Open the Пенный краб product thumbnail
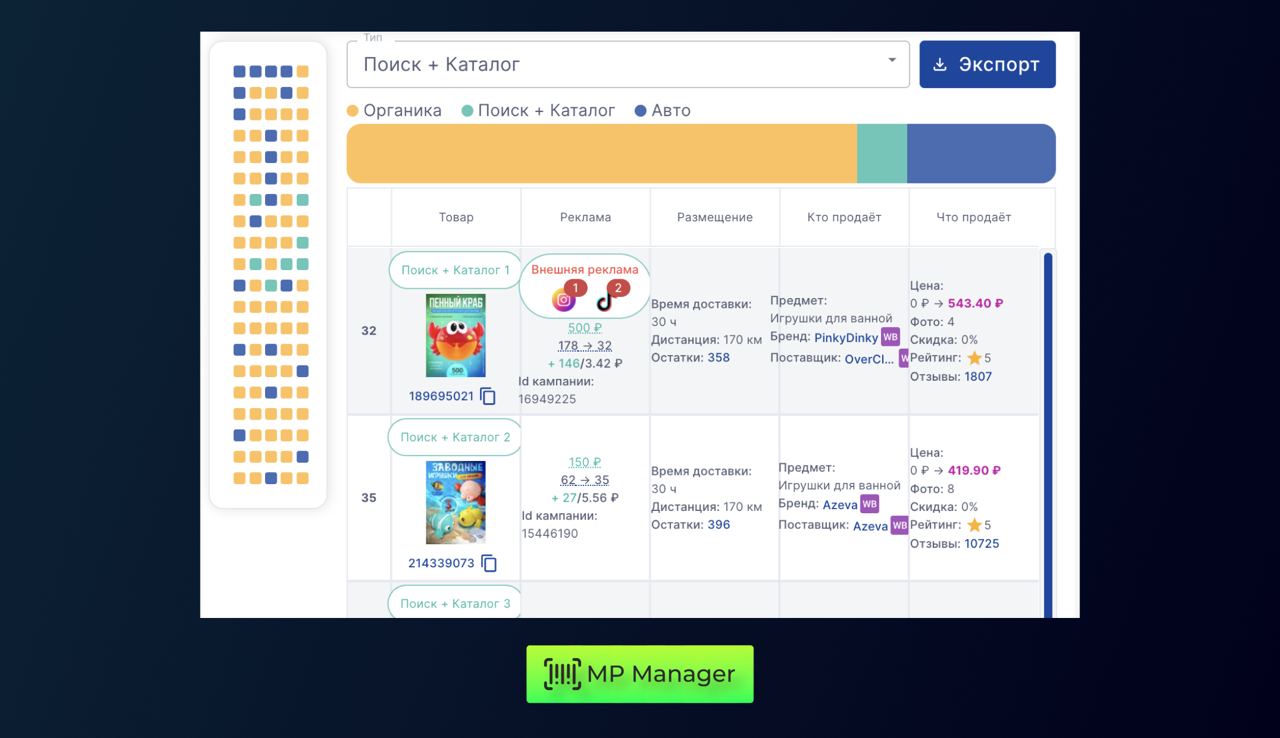The height and width of the screenshot is (738, 1280). [x=455, y=335]
